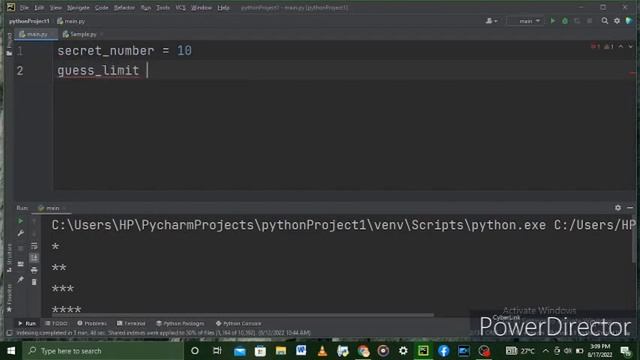Click the Windows Start button
The height and width of the screenshot is (360, 640).
click(11, 351)
